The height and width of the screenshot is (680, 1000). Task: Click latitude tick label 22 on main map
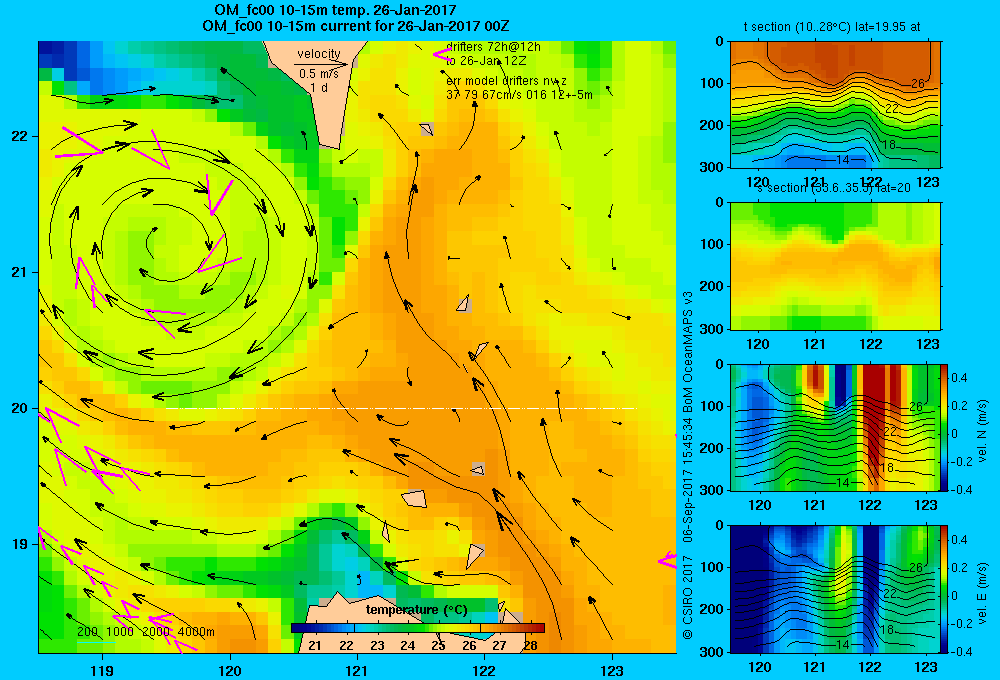click(20, 136)
